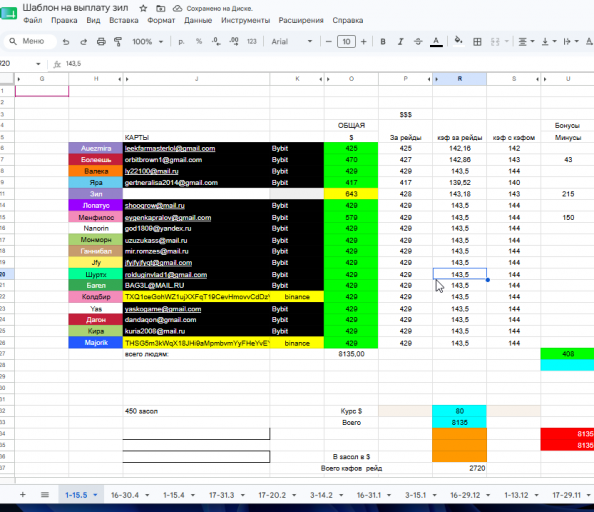This screenshot has height=512, width=594.
Task: Apply currency format (р.) button
Action: click(181, 42)
